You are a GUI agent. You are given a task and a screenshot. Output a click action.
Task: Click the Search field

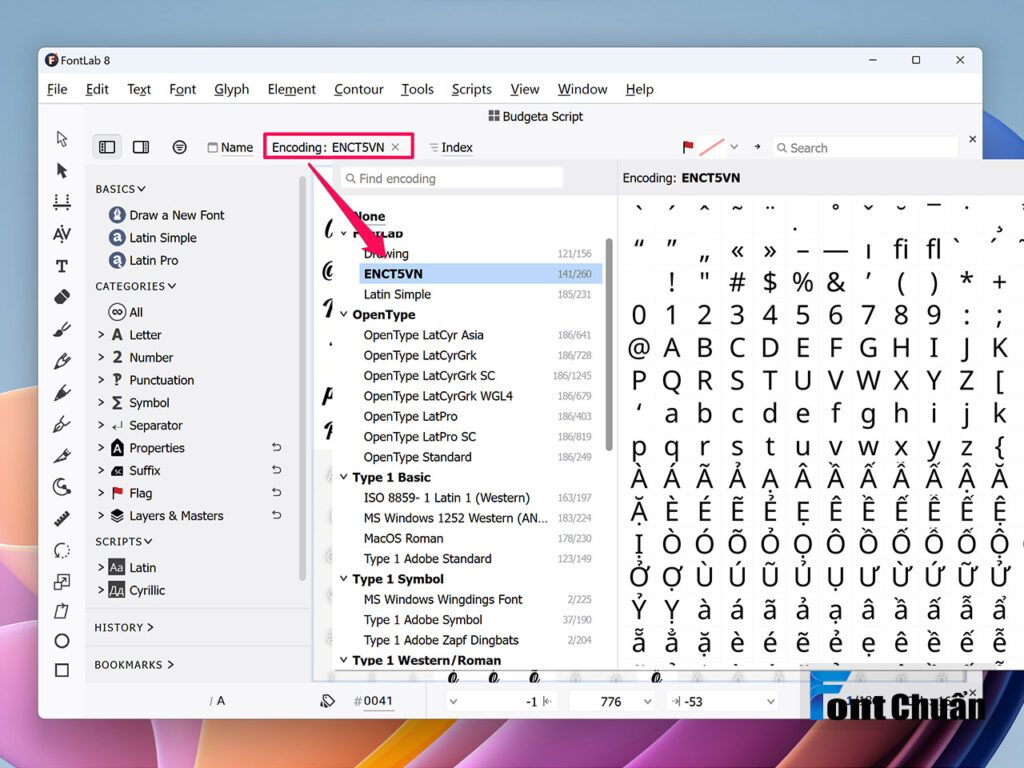(x=865, y=148)
